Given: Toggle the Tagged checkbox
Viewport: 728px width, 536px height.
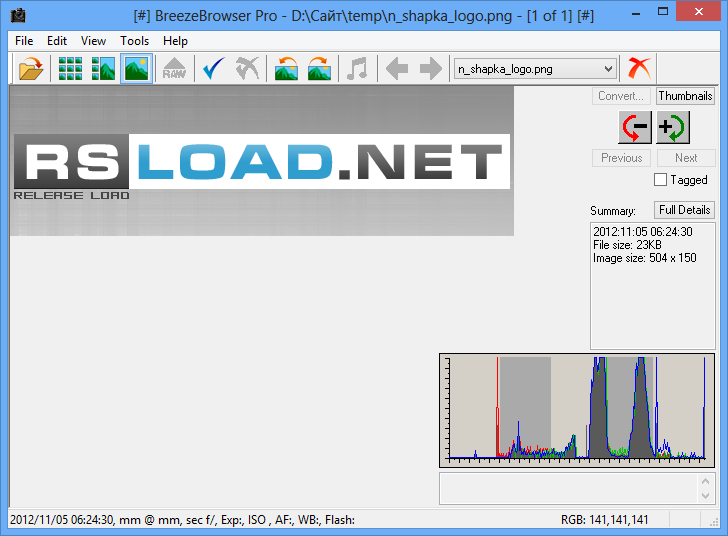Looking at the screenshot, I should [x=660, y=180].
